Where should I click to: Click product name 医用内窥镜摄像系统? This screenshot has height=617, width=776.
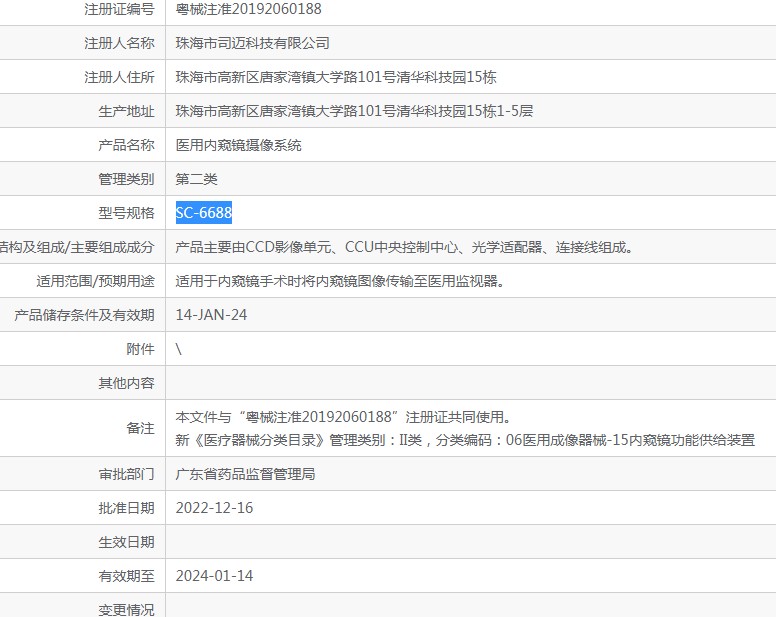pos(239,145)
